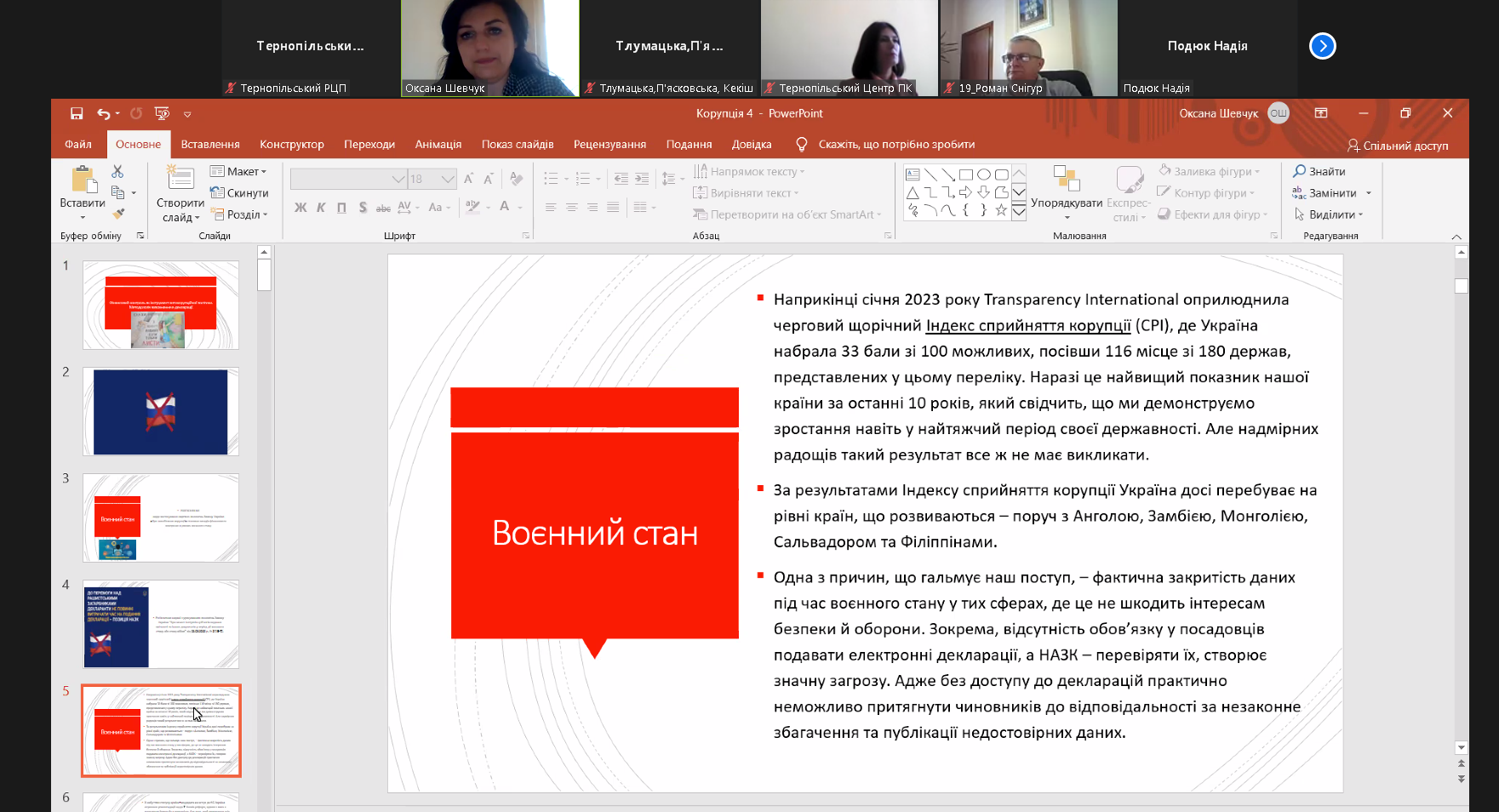Toggle Underline (П) formatting

(x=341, y=207)
